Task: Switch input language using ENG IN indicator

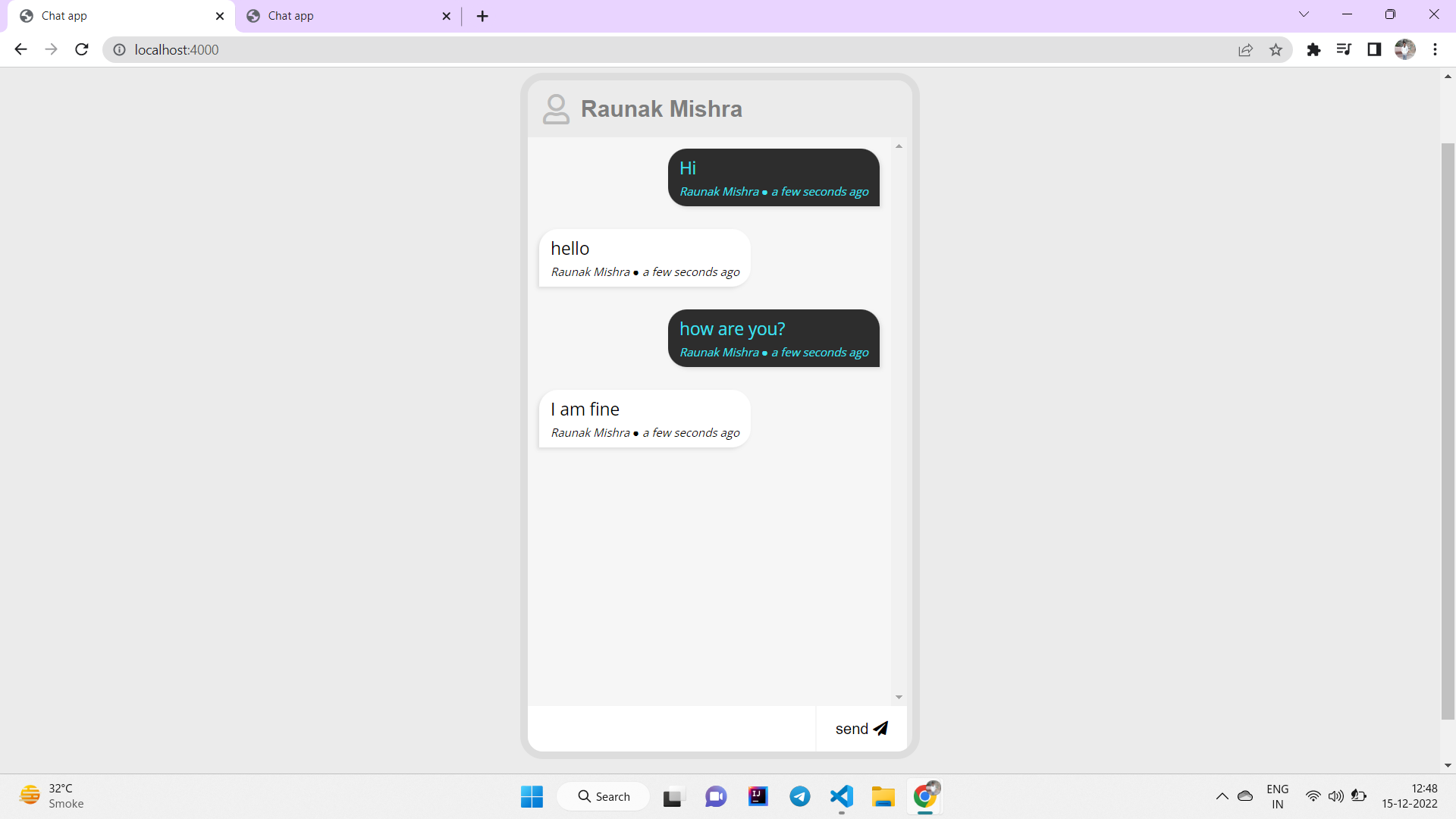Action: tap(1278, 796)
